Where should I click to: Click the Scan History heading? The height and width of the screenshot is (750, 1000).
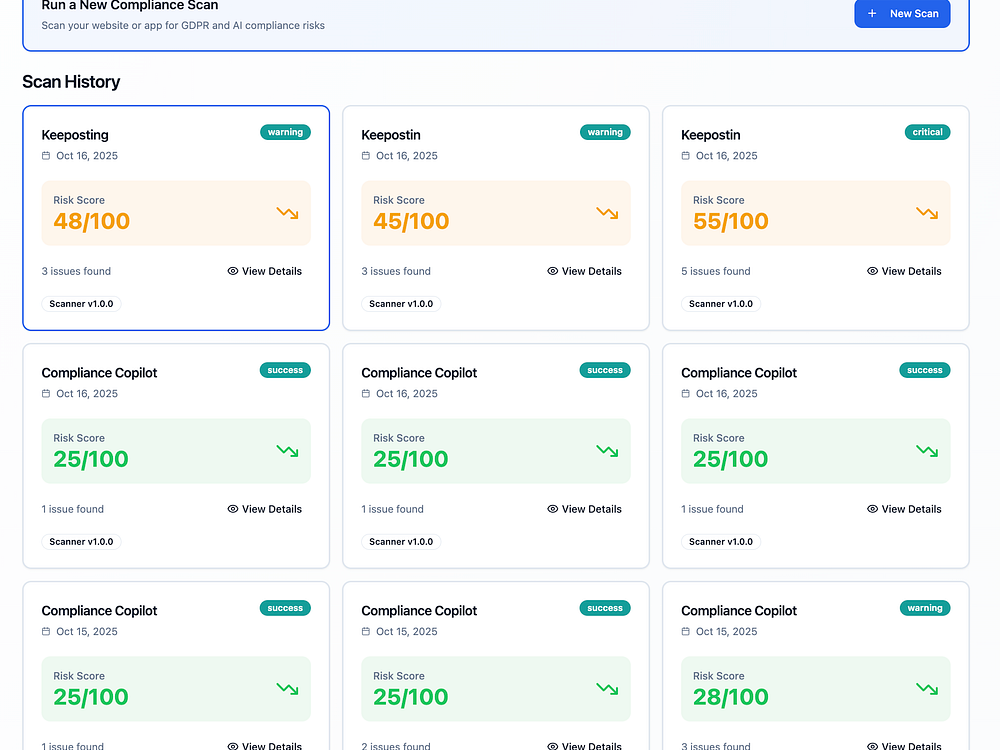71,82
